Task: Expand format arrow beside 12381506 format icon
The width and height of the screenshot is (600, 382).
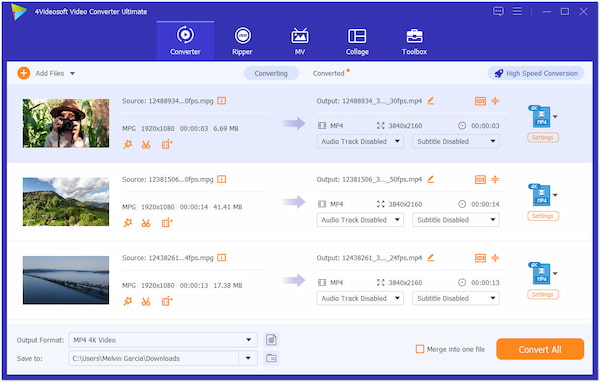Action: pyautogui.click(x=555, y=195)
